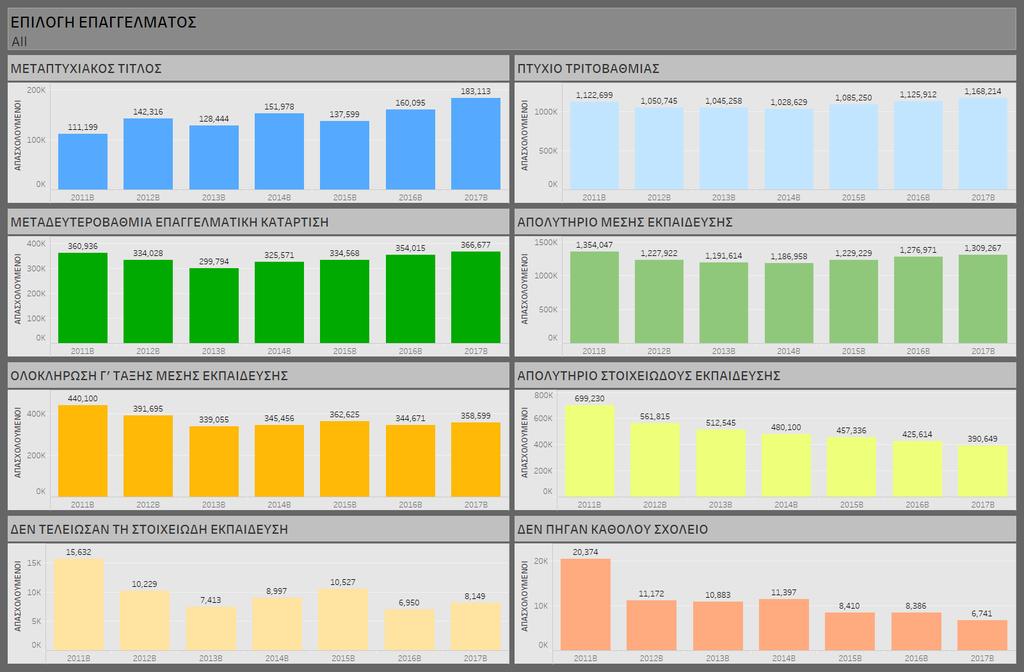Click the 137,599 value label
Screen dimensions: 1024x672
tap(344, 114)
